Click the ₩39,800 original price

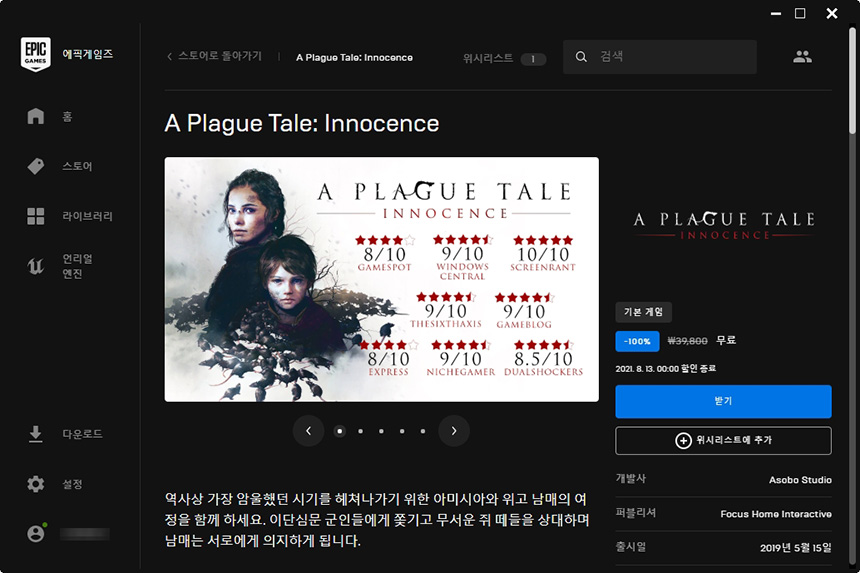pyautogui.click(x=687, y=341)
